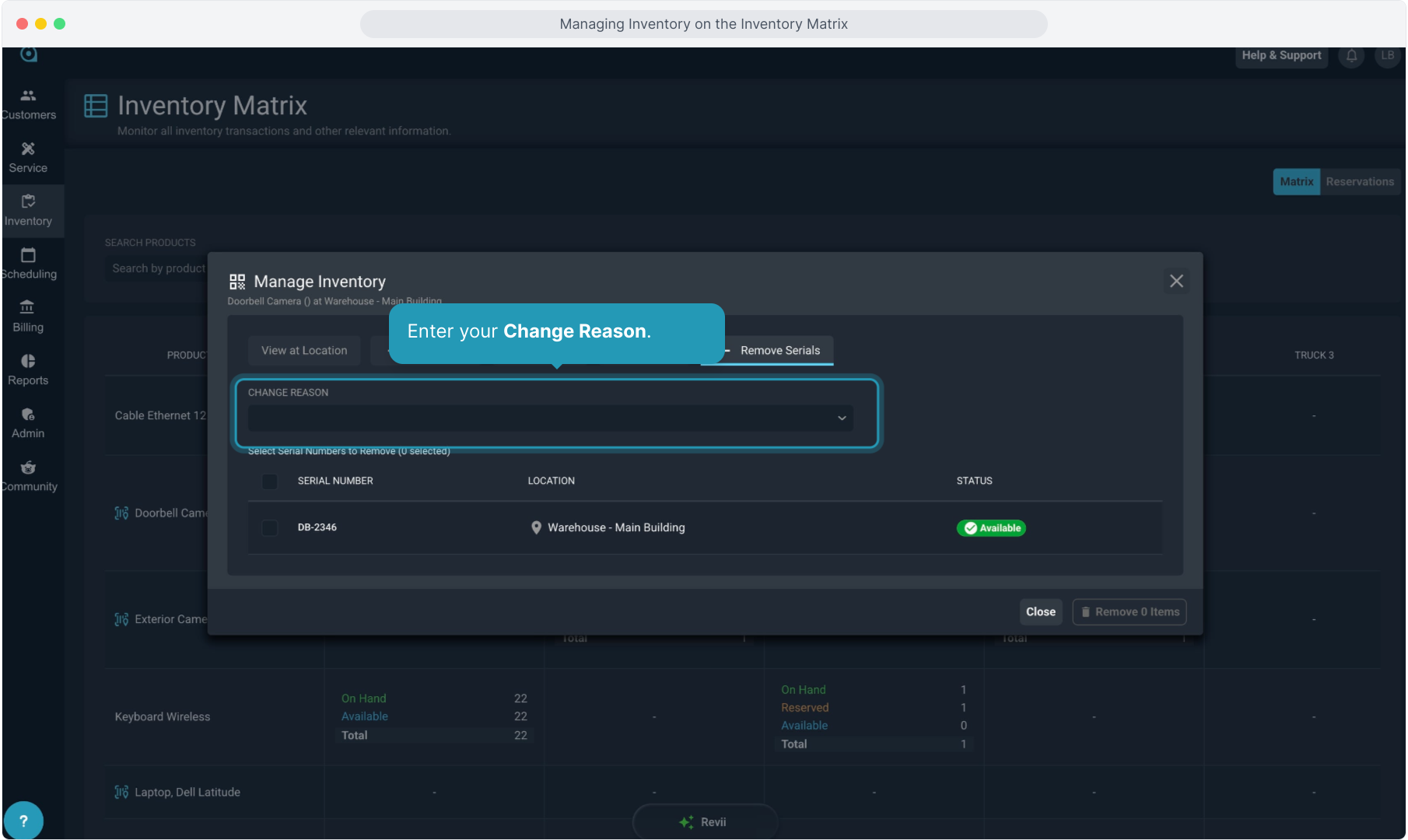Viewport: 1408px width, 840px height.
Task: Open Help & Support
Action: point(1280,56)
